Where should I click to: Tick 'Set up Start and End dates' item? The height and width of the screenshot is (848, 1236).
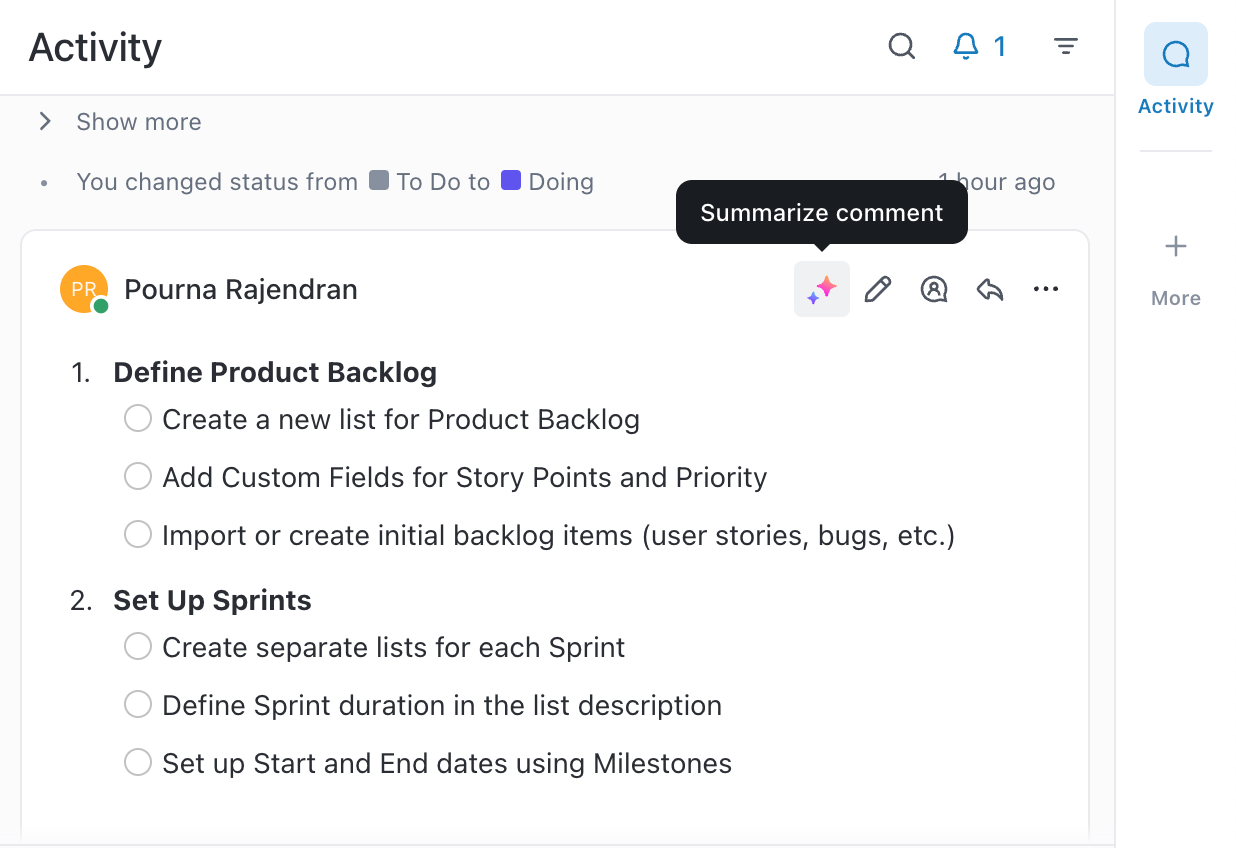(x=138, y=763)
